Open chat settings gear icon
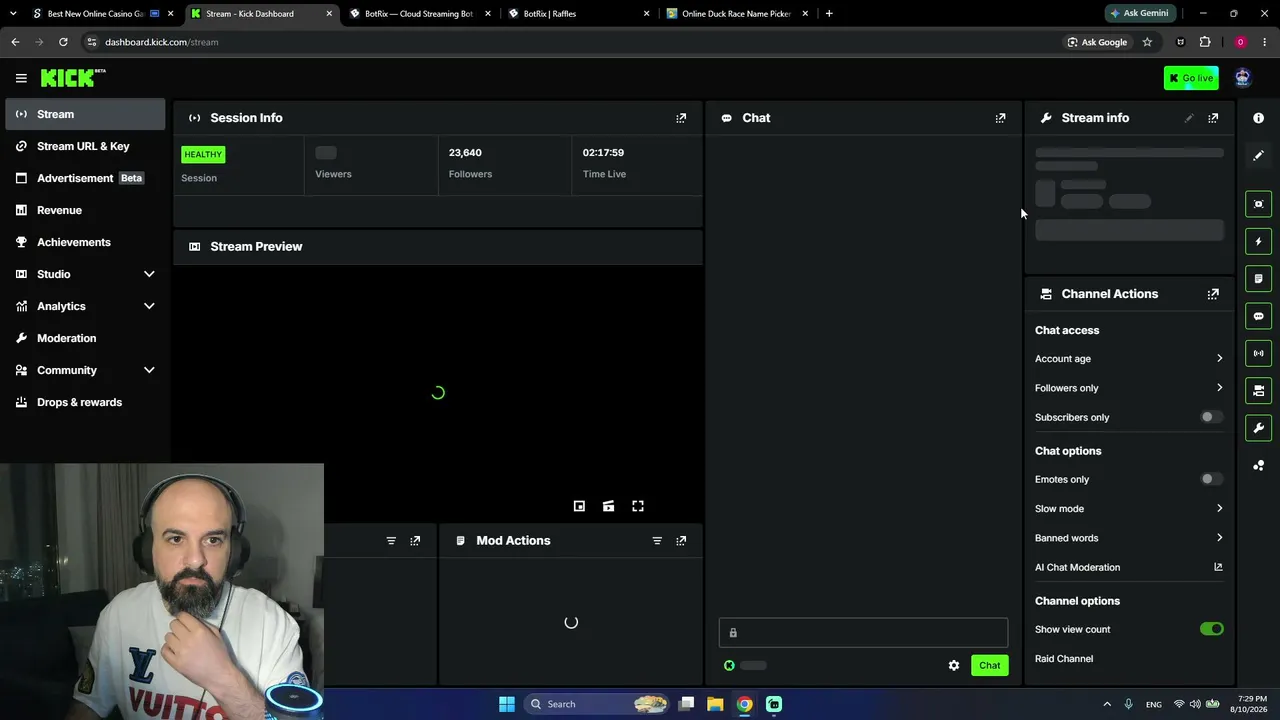Screen dimensions: 1280x720 click(x=954, y=666)
